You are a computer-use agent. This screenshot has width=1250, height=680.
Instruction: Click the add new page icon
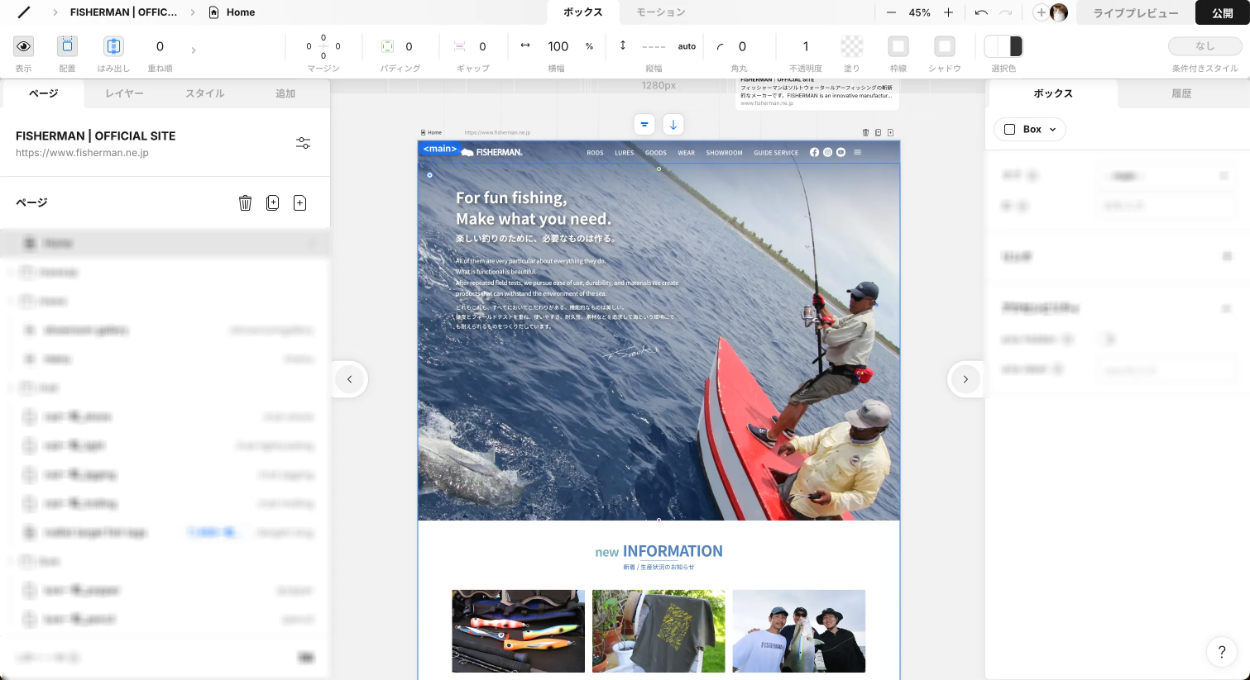coord(299,203)
